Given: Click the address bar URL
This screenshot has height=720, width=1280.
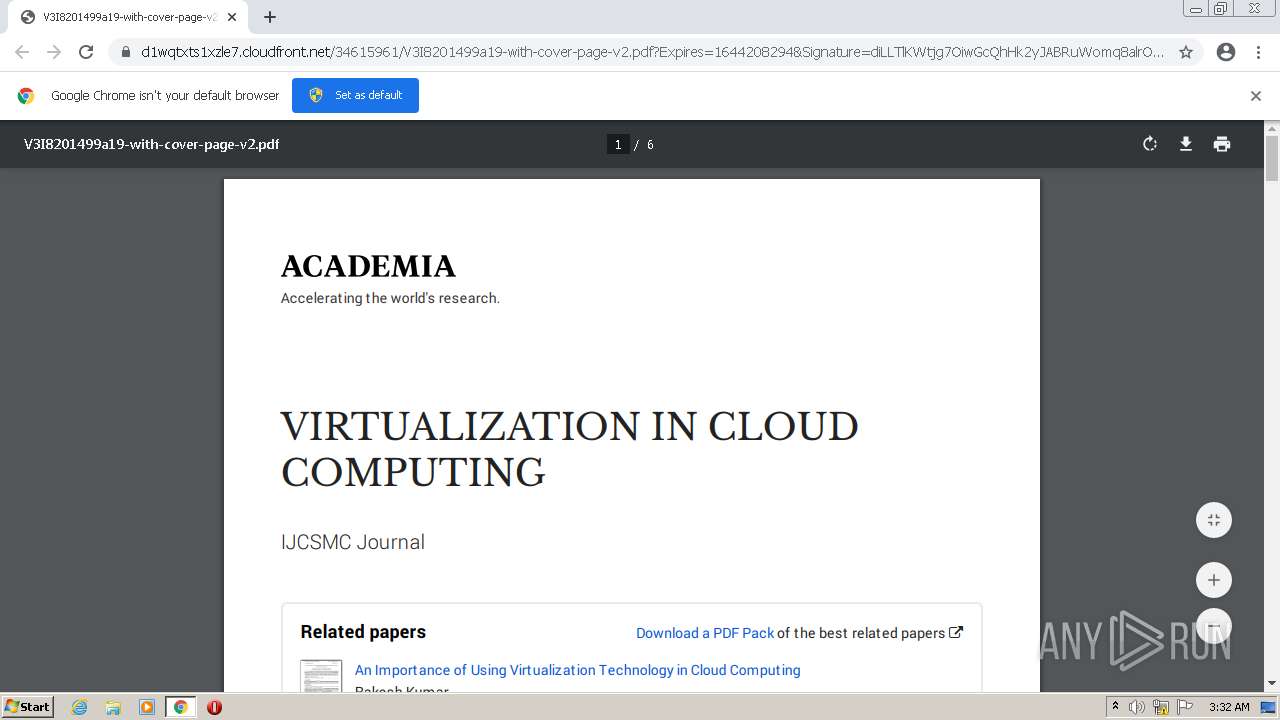Looking at the screenshot, I should click(652, 52).
